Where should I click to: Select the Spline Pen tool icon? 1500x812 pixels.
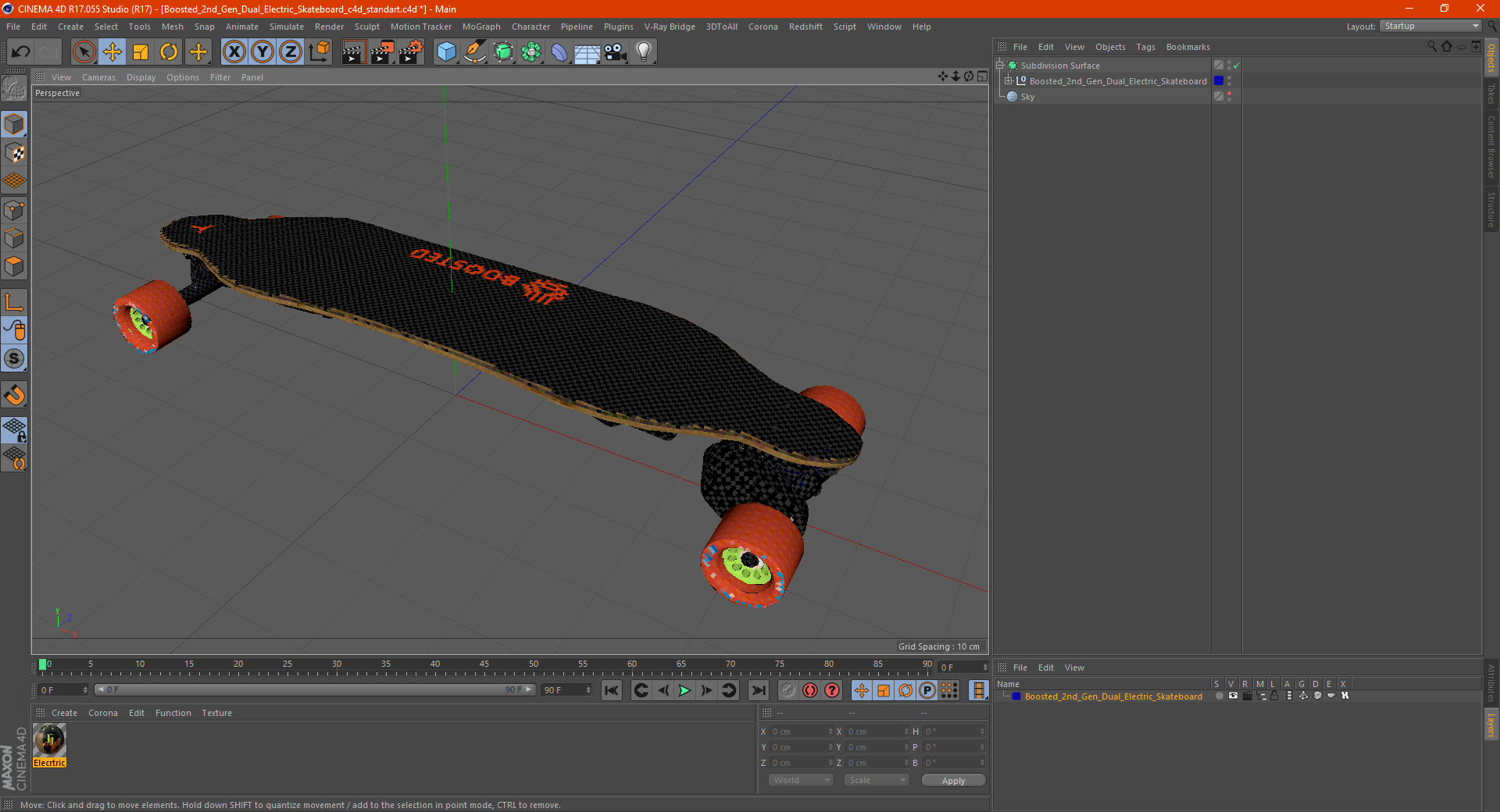click(474, 52)
